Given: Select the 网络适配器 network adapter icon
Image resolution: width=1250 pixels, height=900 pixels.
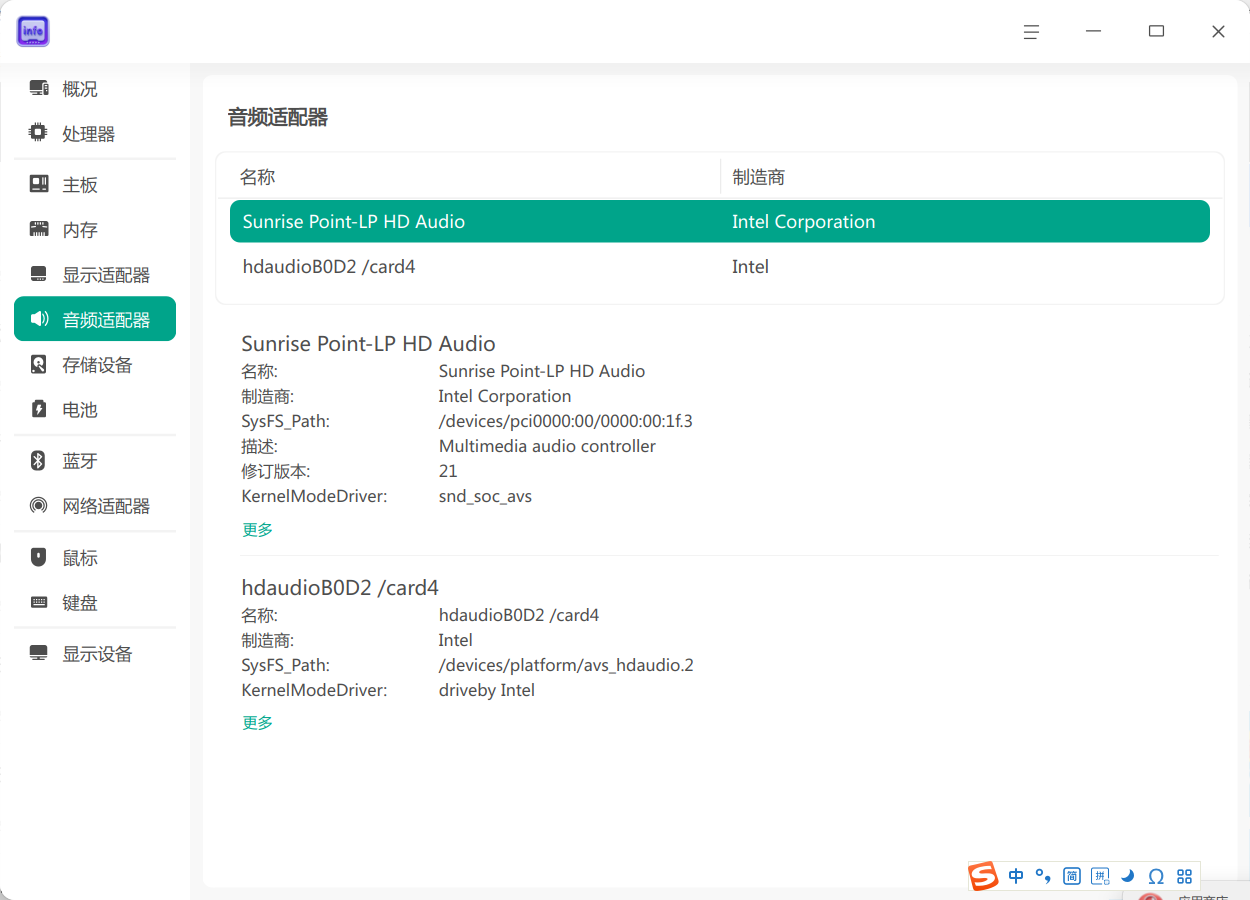Looking at the screenshot, I should (x=39, y=506).
